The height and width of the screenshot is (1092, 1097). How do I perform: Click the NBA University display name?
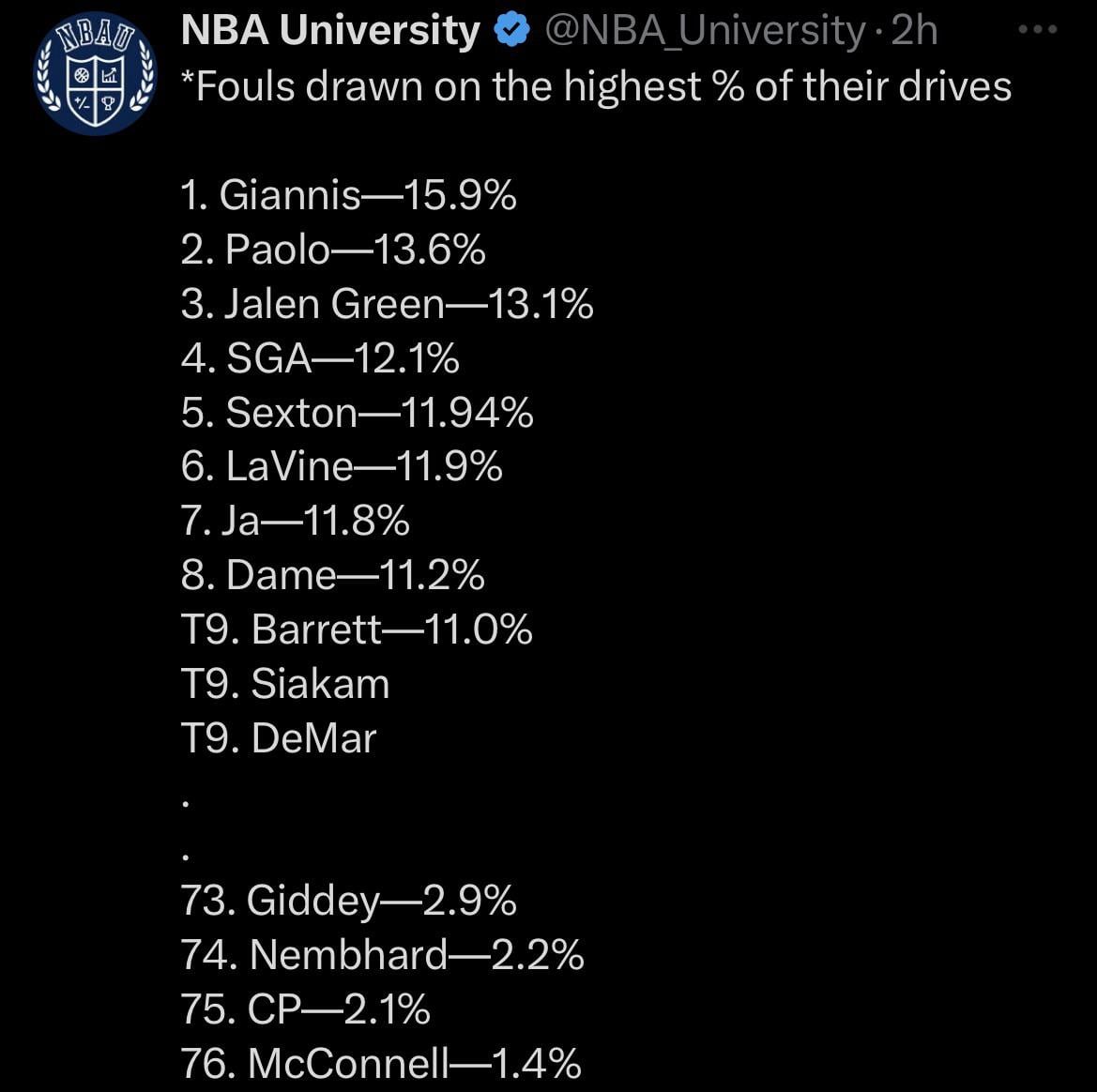coord(330,31)
